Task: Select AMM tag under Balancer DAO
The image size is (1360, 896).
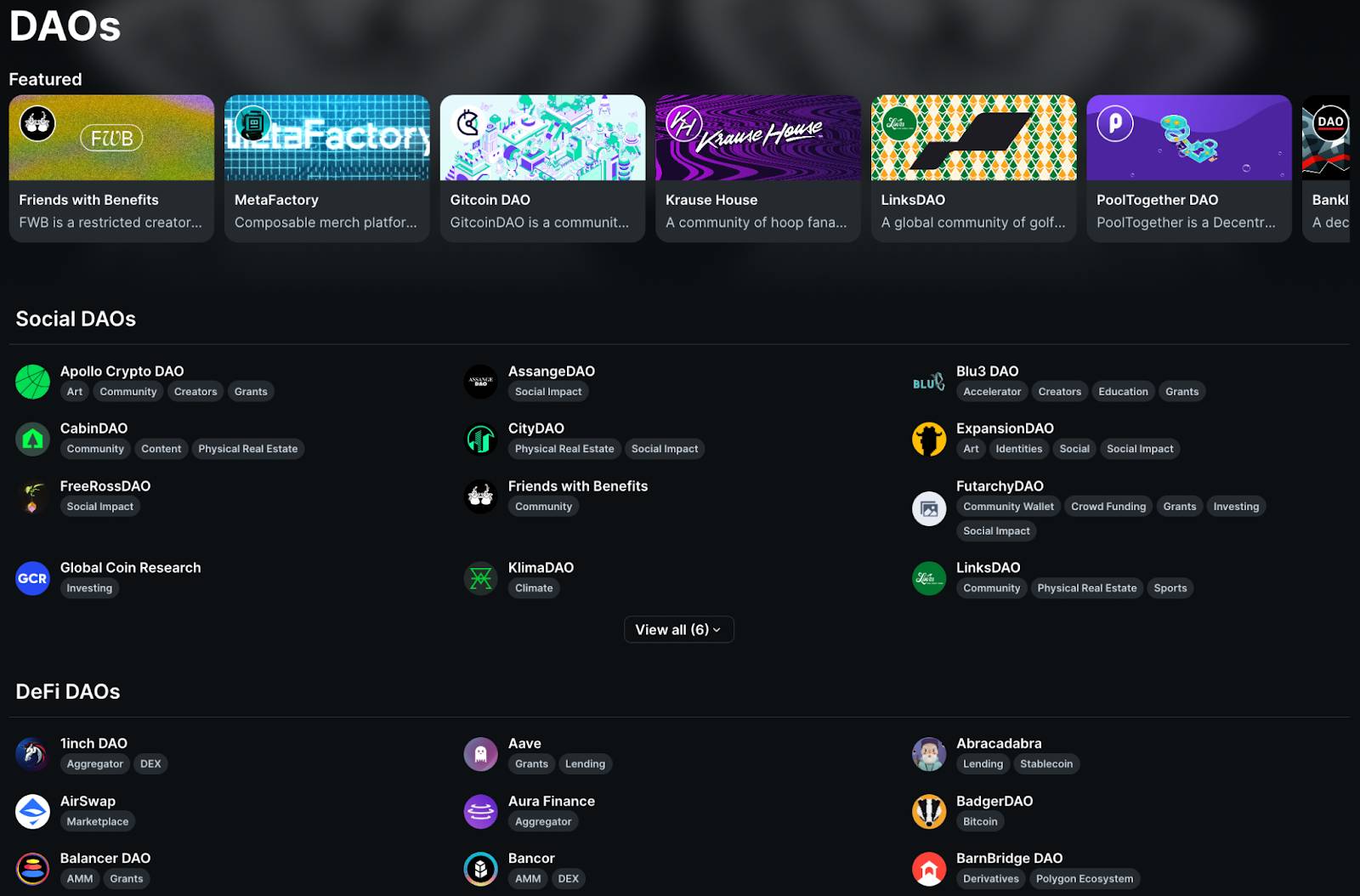Action: coord(80,879)
